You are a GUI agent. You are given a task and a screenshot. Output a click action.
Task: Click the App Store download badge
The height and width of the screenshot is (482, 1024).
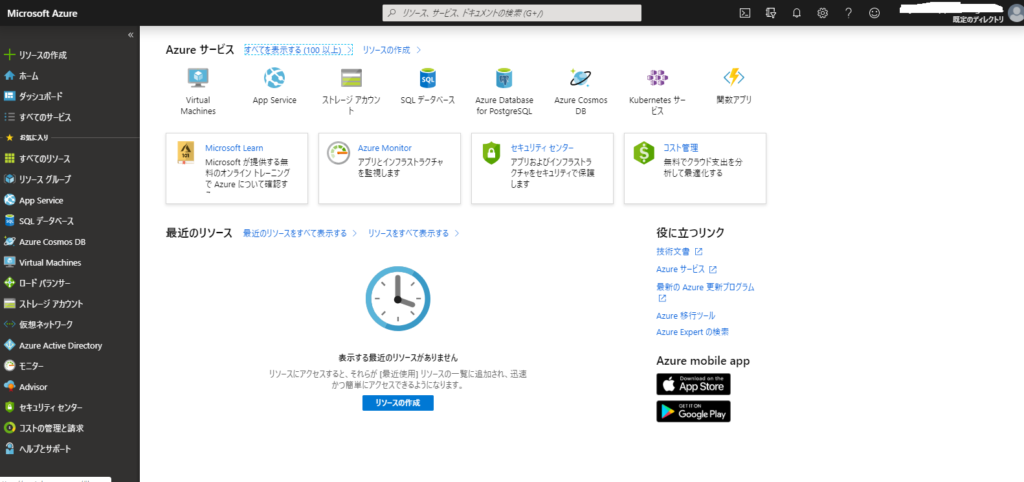point(694,385)
